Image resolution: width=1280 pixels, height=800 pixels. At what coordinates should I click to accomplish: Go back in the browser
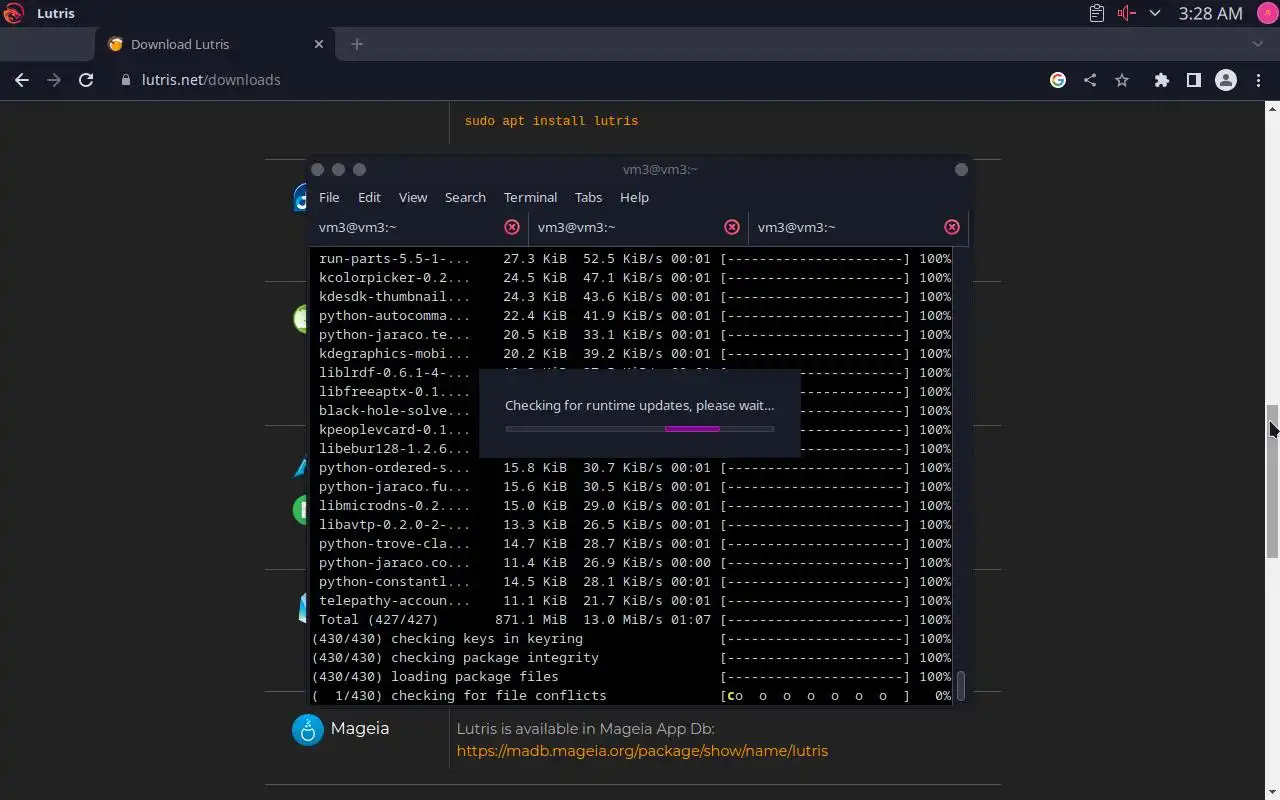22,80
